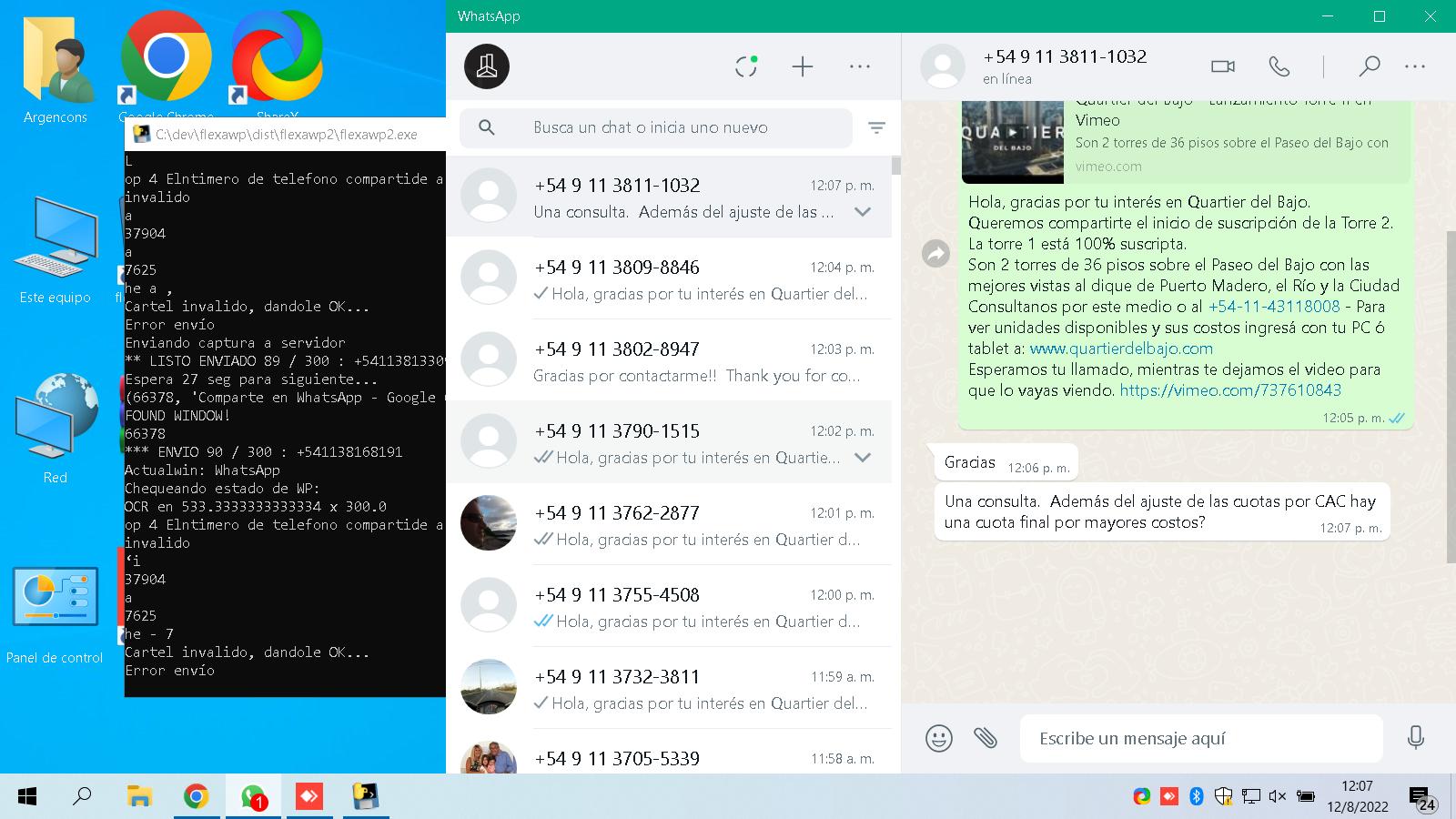
Task: Open File Explorer from taskbar
Action: point(139,797)
